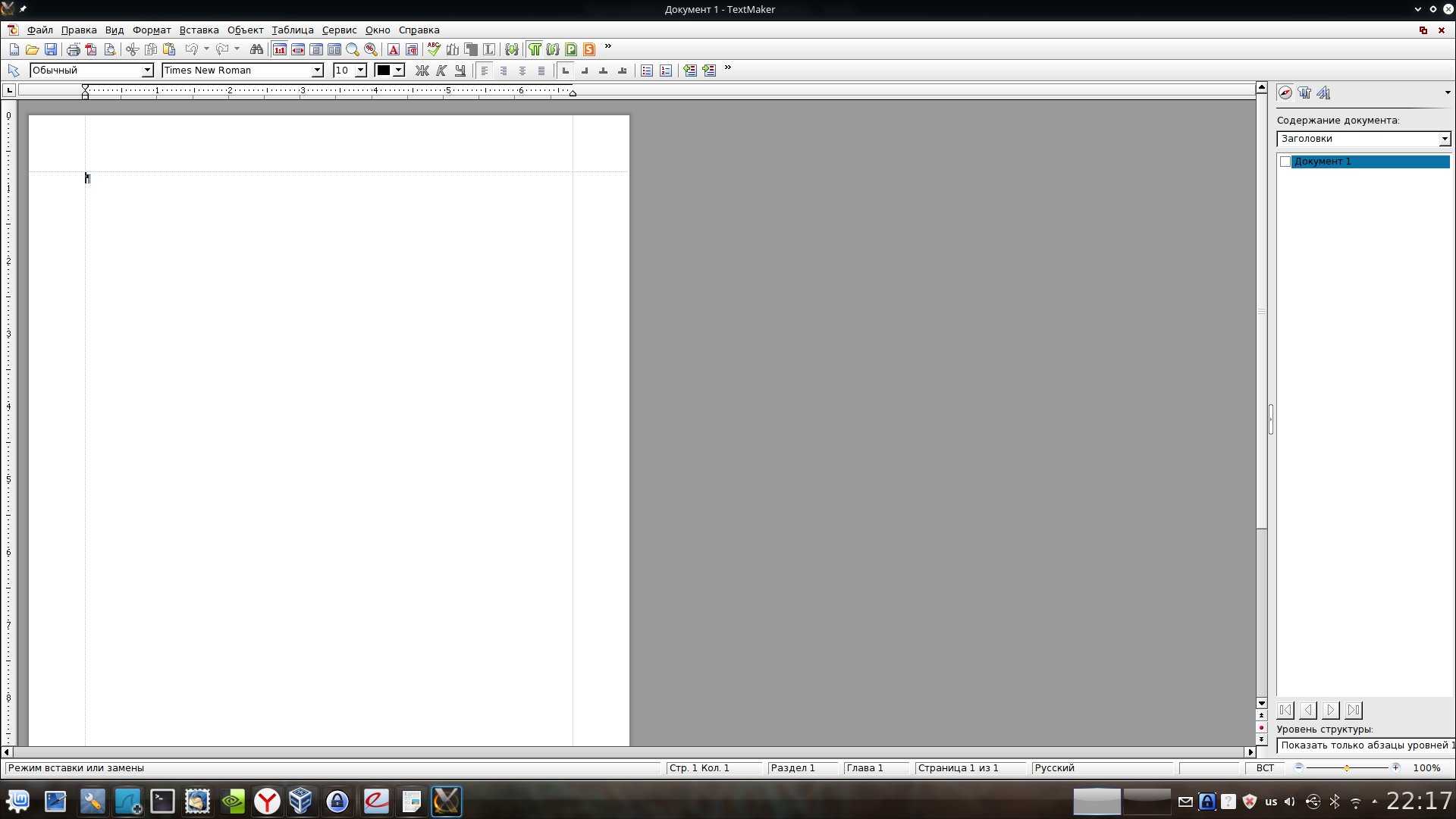
Task: Open Find with binoculars icon
Action: [x=256, y=49]
